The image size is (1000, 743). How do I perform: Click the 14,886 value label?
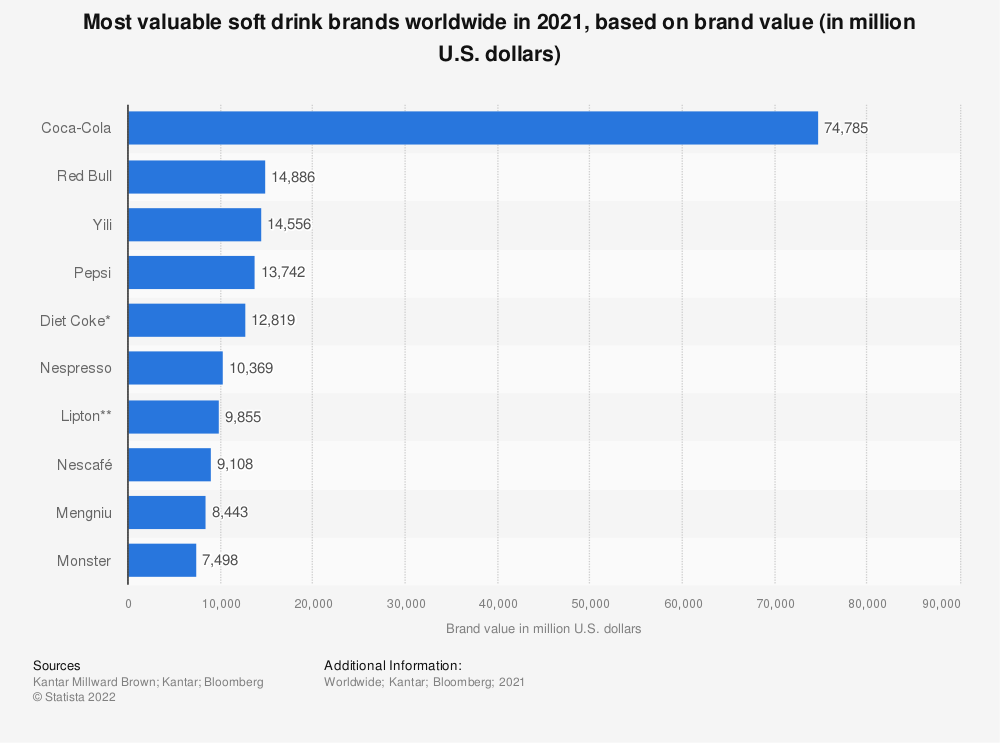(x=293, y=176)
